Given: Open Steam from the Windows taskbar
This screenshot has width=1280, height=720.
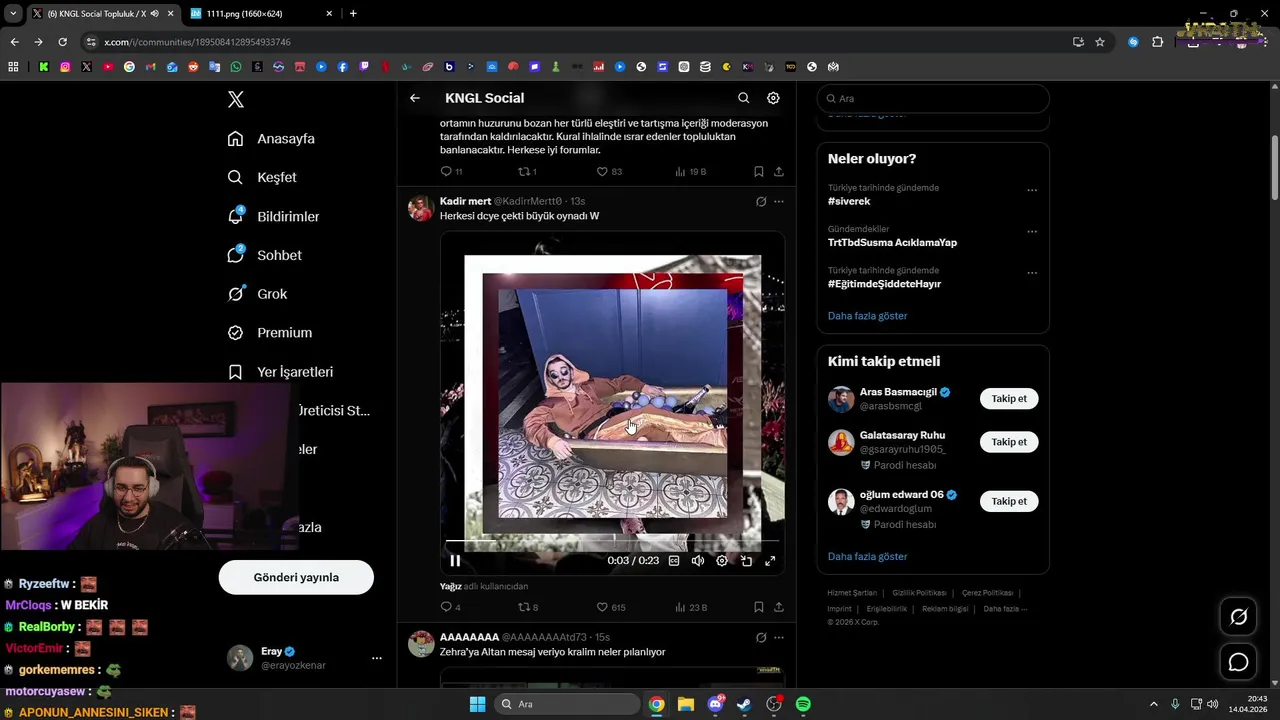Looking at the screenshot, I should pyautogui.click(x=744, y=704).
